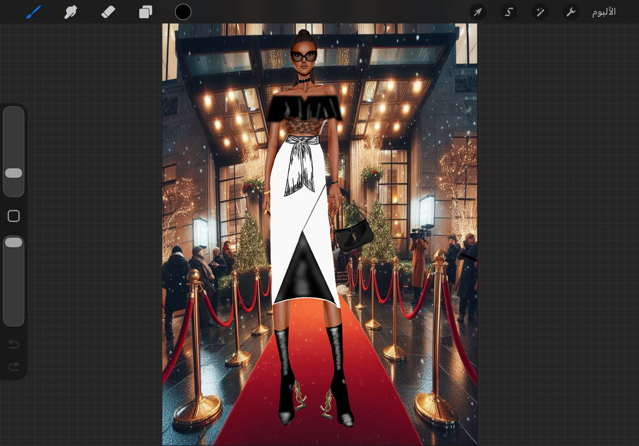Open the black color picker circle

tap(183, 12)
